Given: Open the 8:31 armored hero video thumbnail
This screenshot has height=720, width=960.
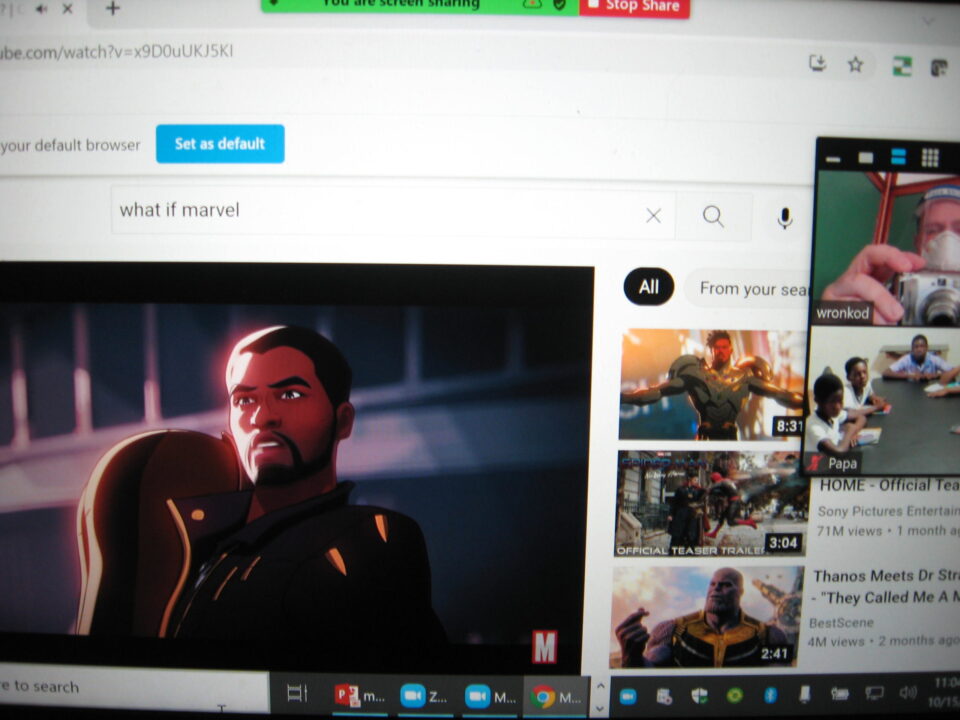Looking at the screenshot, I should [711, 384].
